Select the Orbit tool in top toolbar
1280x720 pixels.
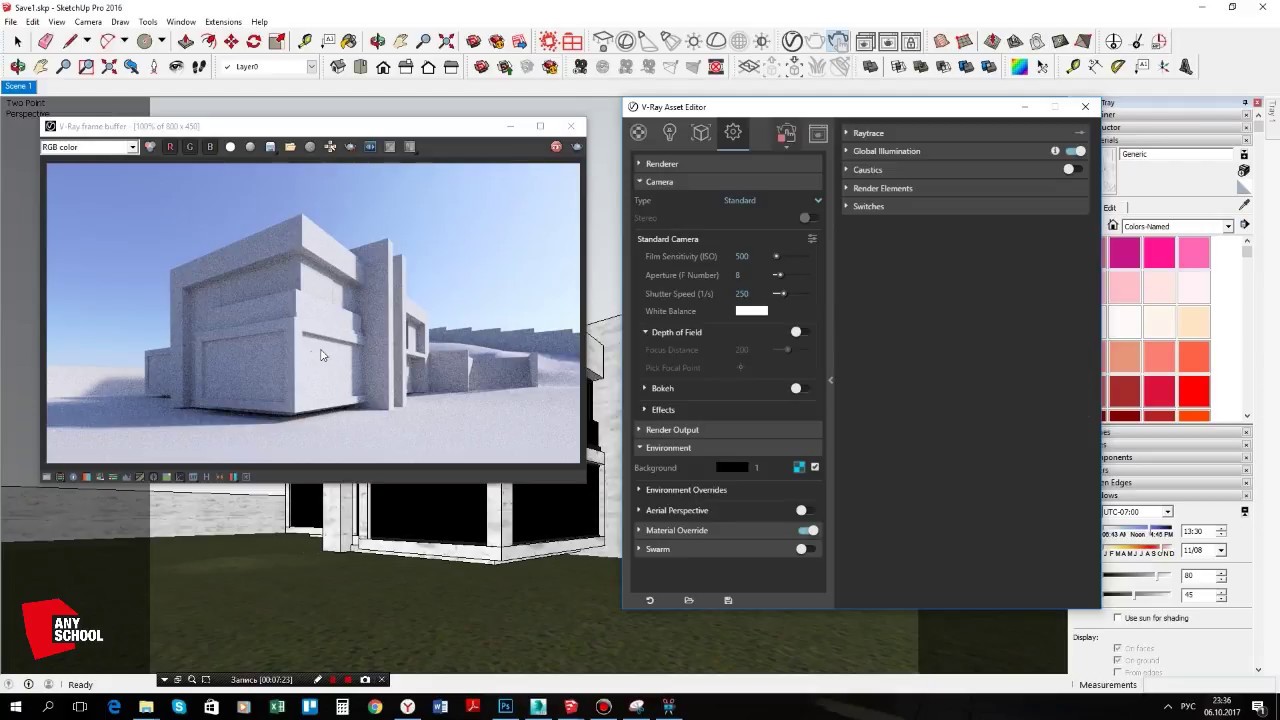tap(377, 42)
